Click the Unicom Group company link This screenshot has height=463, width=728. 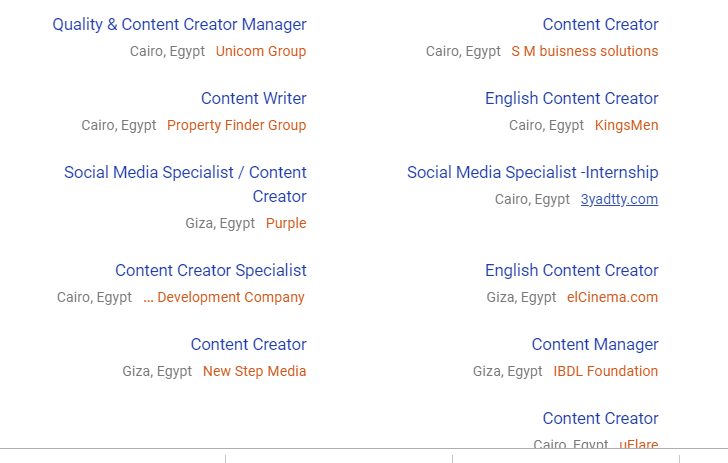261,51
